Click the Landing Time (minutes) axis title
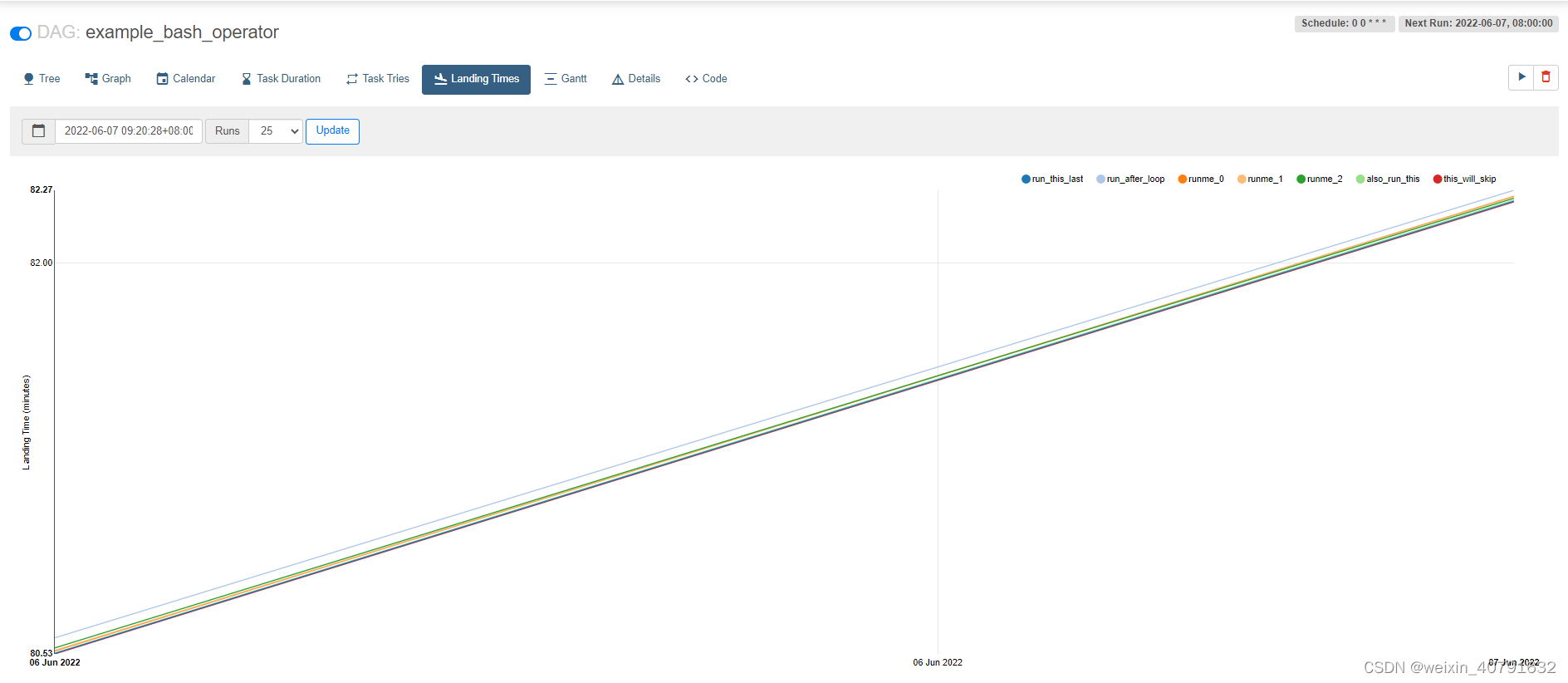This screenshot has width=1568, height=683. pyautogui.click(x=26, y=422)
